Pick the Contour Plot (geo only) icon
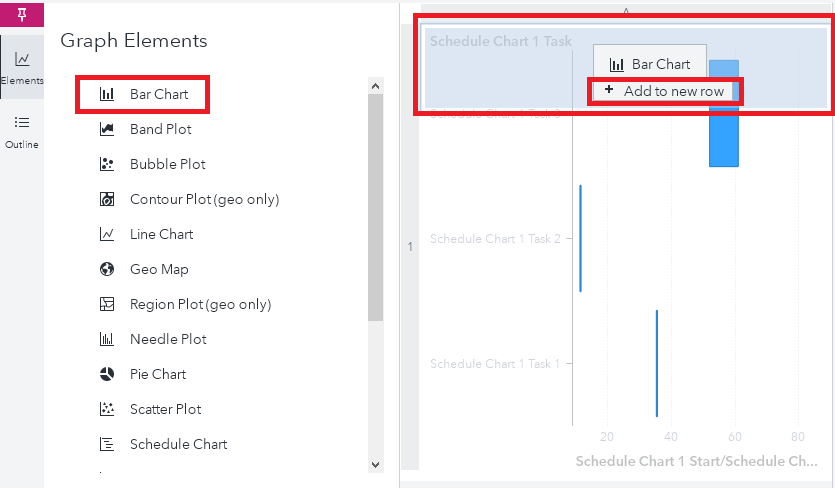Viewport: 835px width, 488px height. point(107,200)
